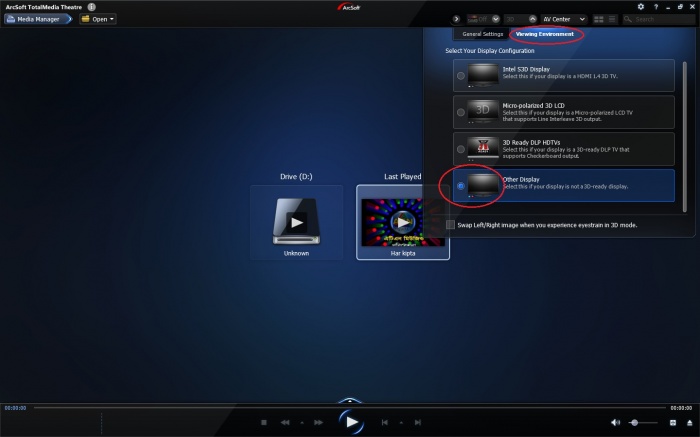Select the Viewing Environment tab

[545, 34]
